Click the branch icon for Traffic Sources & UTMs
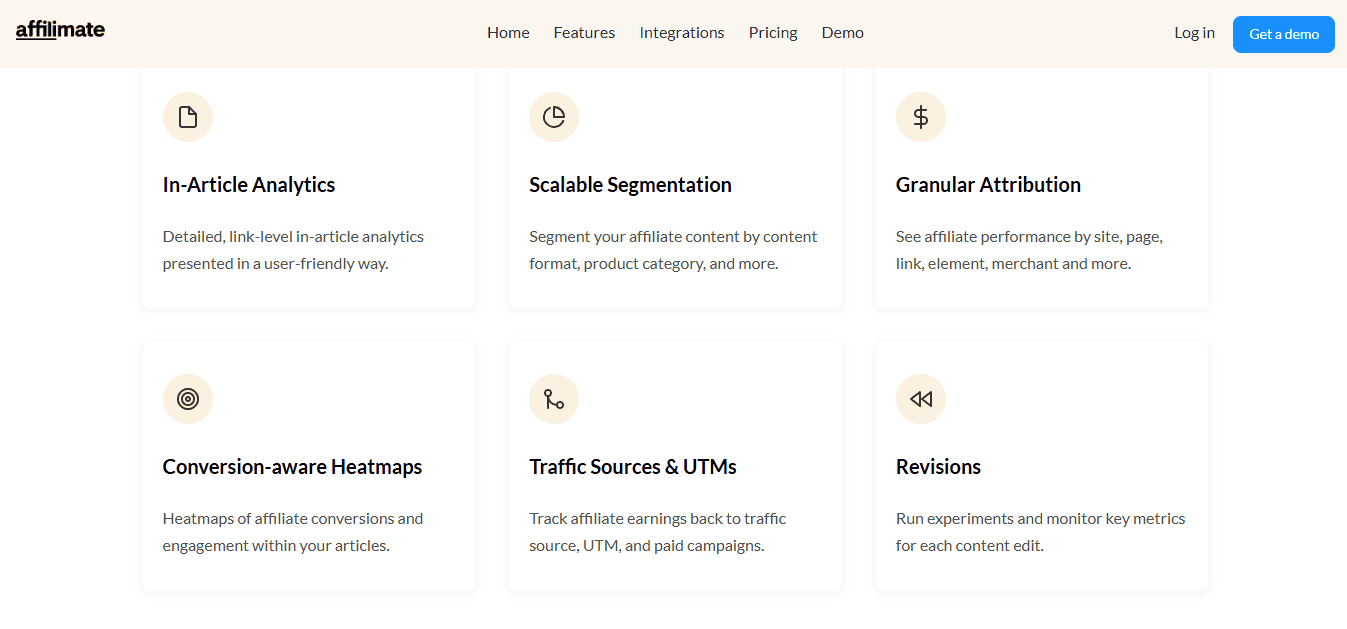This screenshot has height=629, width=1347. tap(554, 399)
